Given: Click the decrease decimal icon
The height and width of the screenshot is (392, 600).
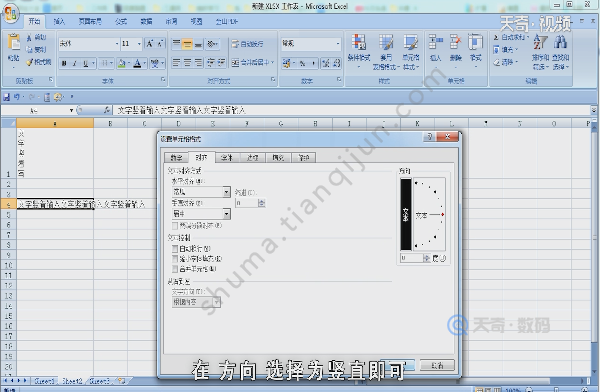Looking at the screenshot, I should click(336, 63).
